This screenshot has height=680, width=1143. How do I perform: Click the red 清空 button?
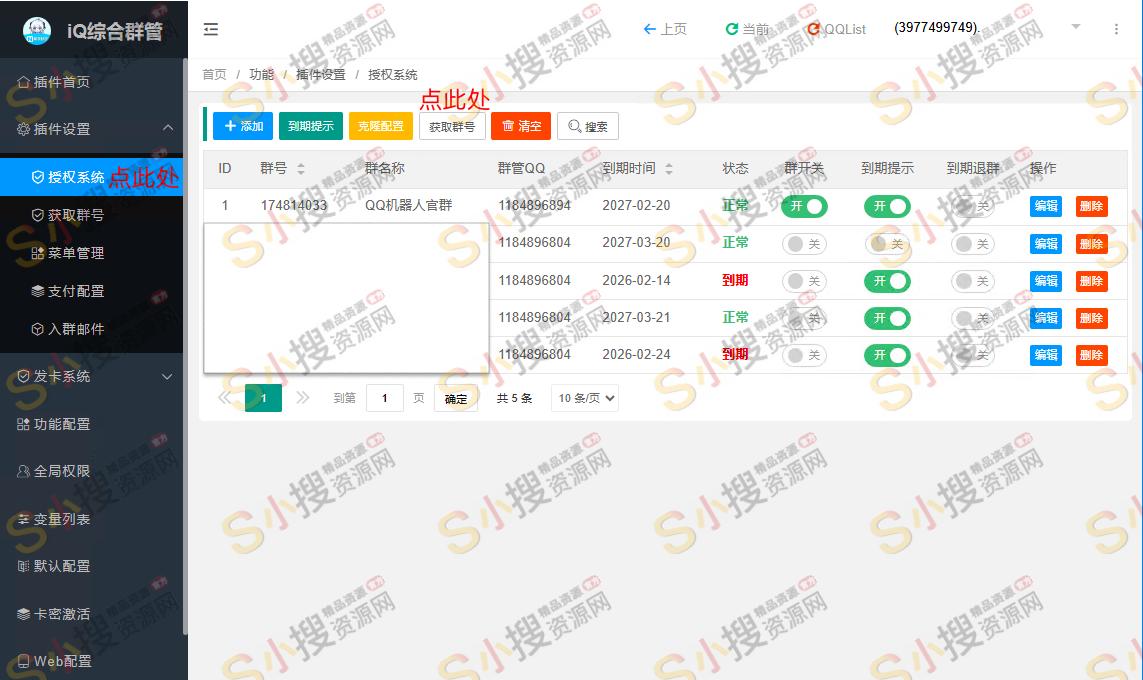point(520,126)
